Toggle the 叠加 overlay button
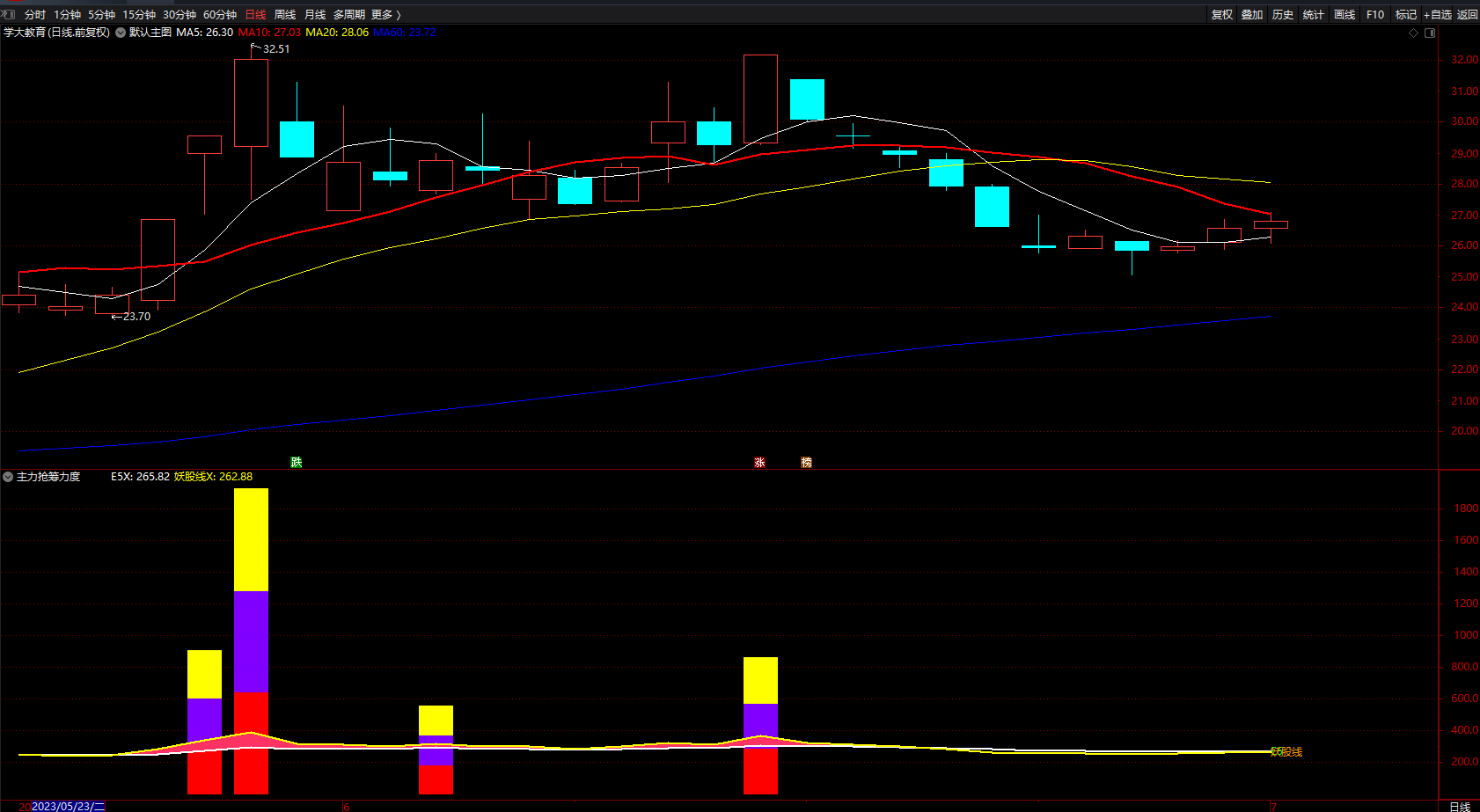The image size is (1480, 812). pyautogui.click(x=1252, y=15)
